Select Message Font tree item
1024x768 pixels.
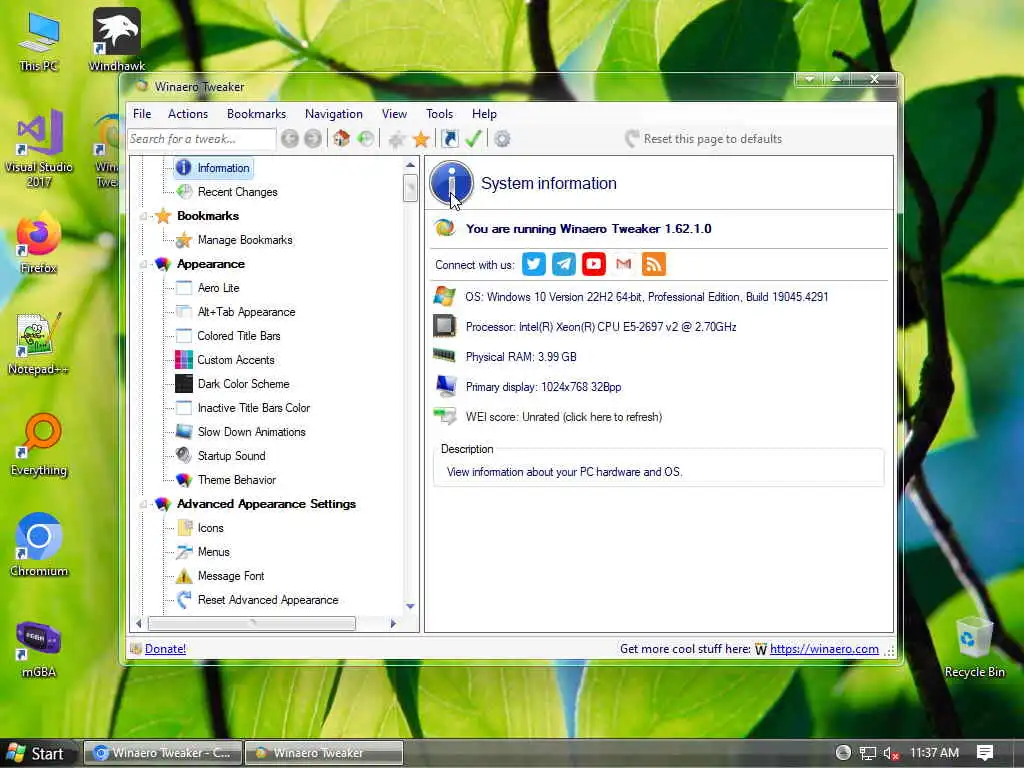[231, 576]
